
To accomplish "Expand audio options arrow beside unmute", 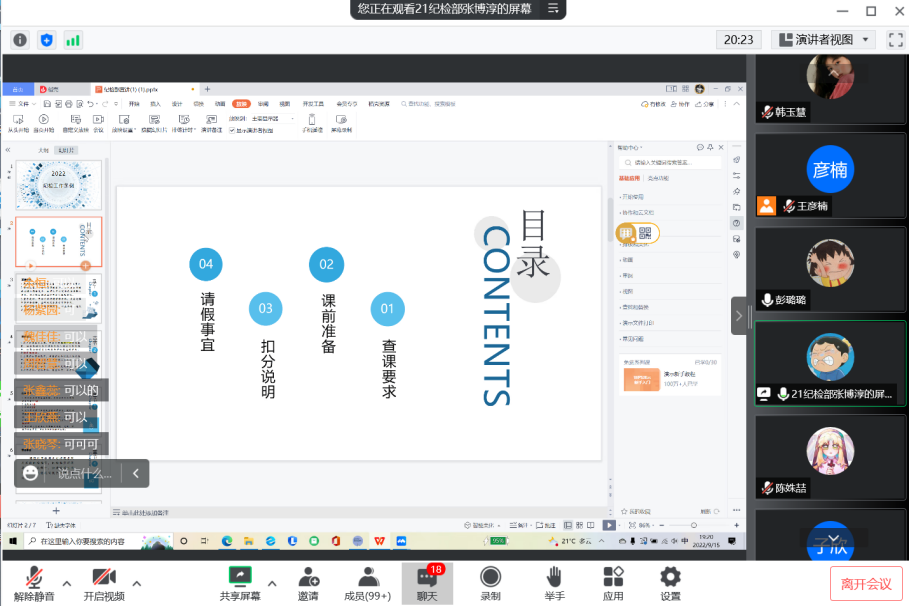I will pos(67,582).
